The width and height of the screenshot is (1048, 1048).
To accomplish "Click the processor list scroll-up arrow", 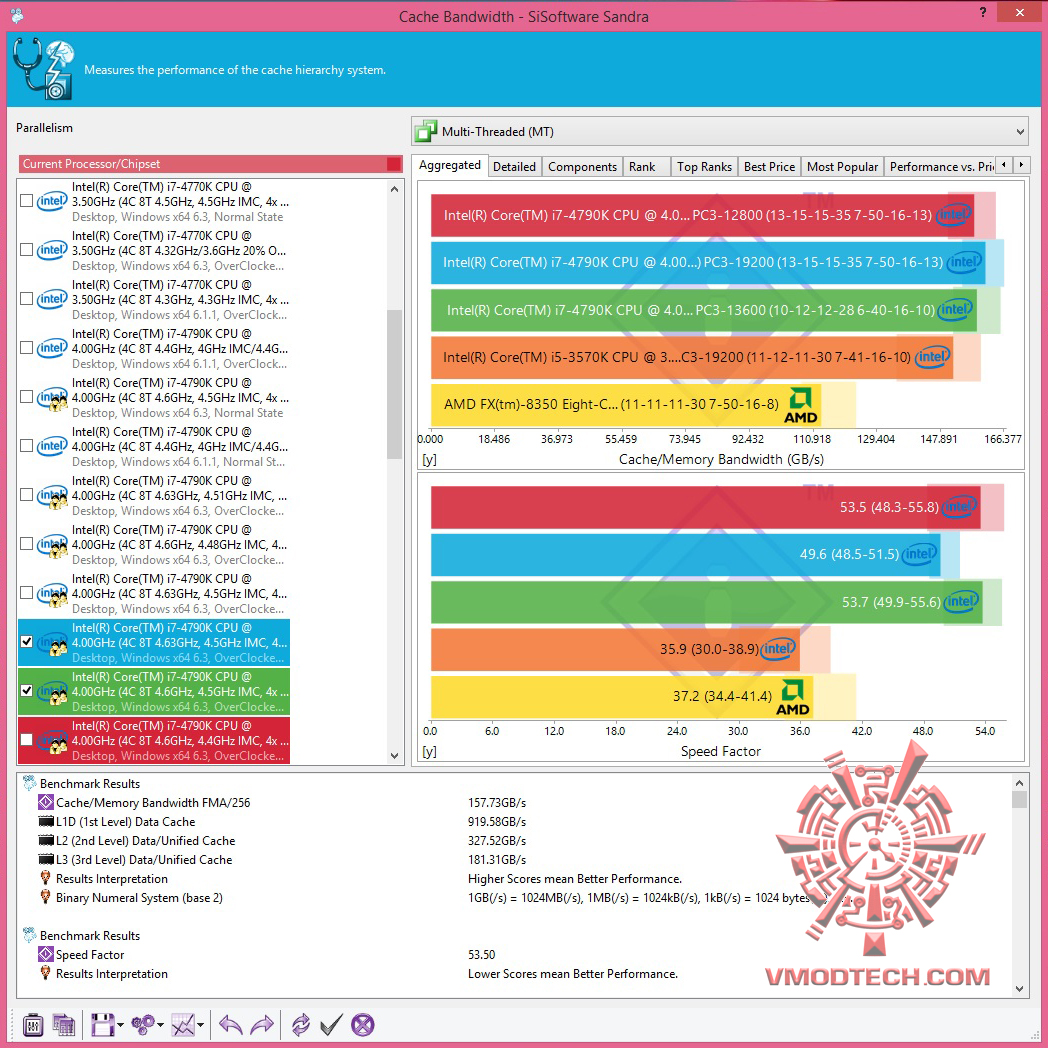I will [394, 189].
